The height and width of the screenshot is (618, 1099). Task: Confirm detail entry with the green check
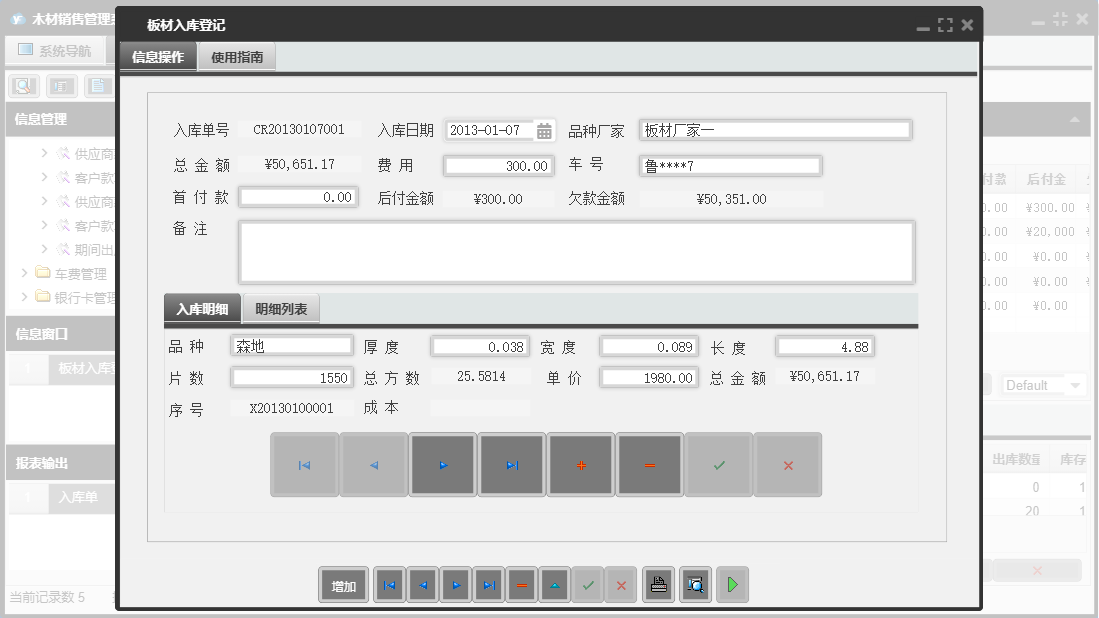(x=718, y=464)
